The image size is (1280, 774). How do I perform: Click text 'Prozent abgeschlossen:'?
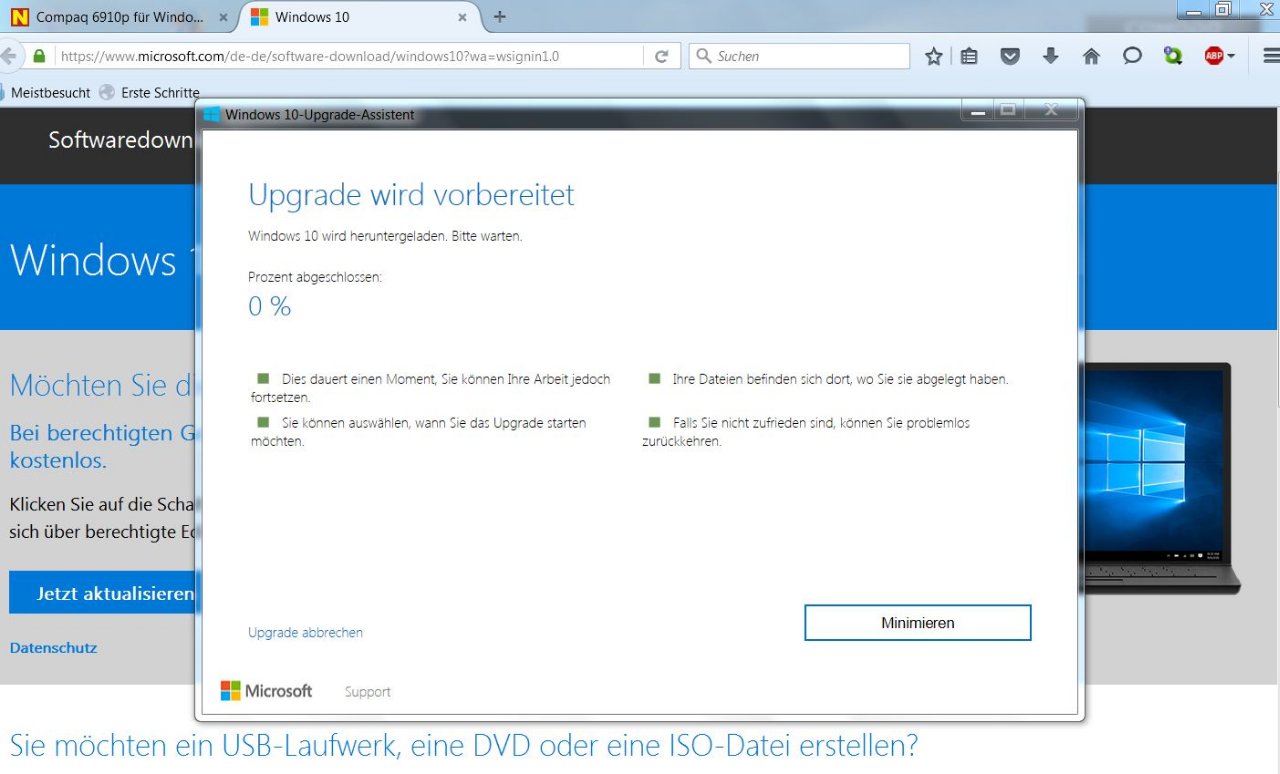[x=315, y=277]
